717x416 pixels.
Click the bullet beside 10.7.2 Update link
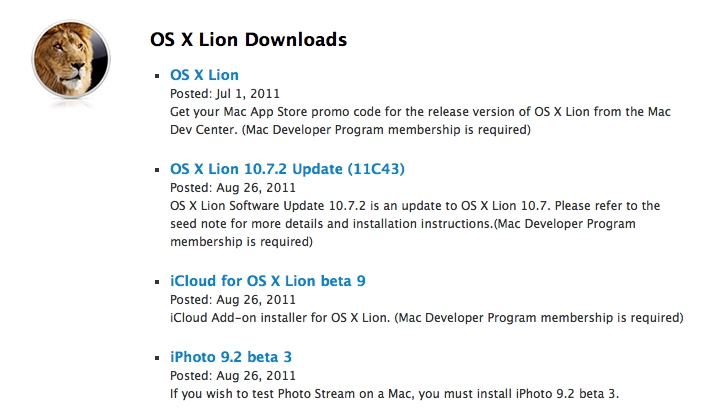coord(156,169)
